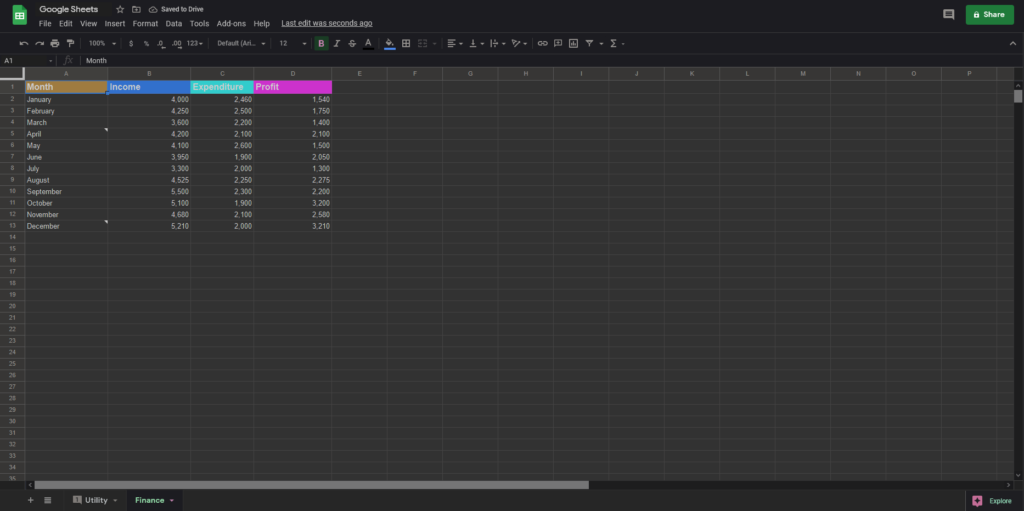Select the Income header cell

pos(149,87)
